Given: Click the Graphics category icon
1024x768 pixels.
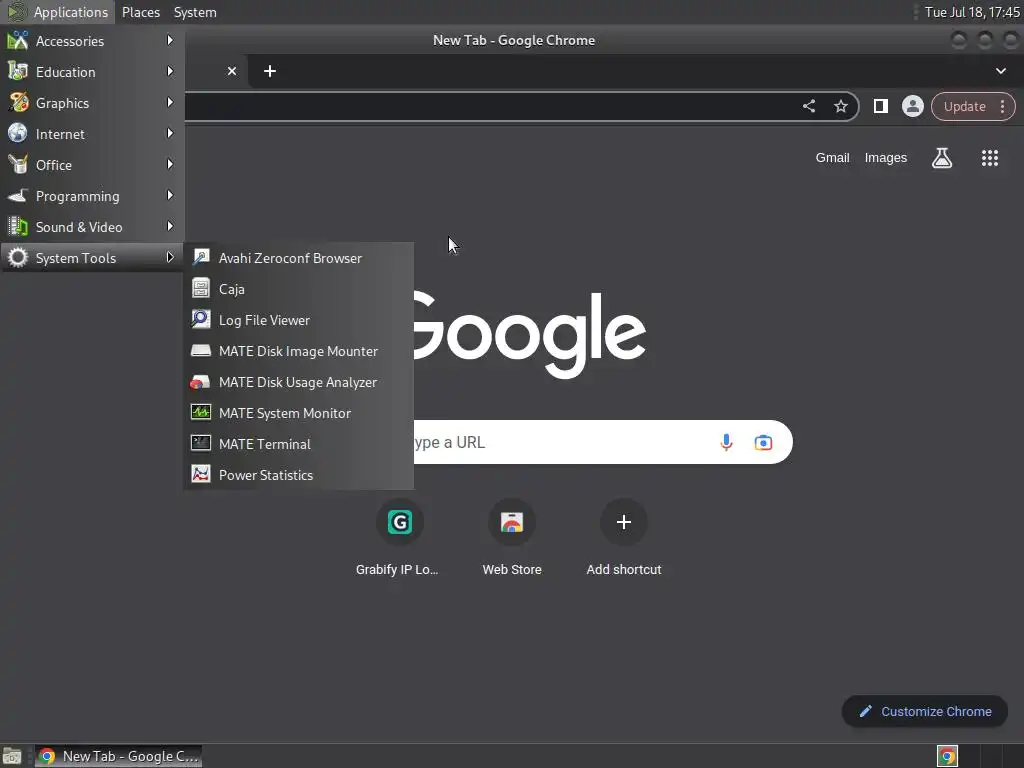Looking at the screenshot, I should [x=18, y=103].
